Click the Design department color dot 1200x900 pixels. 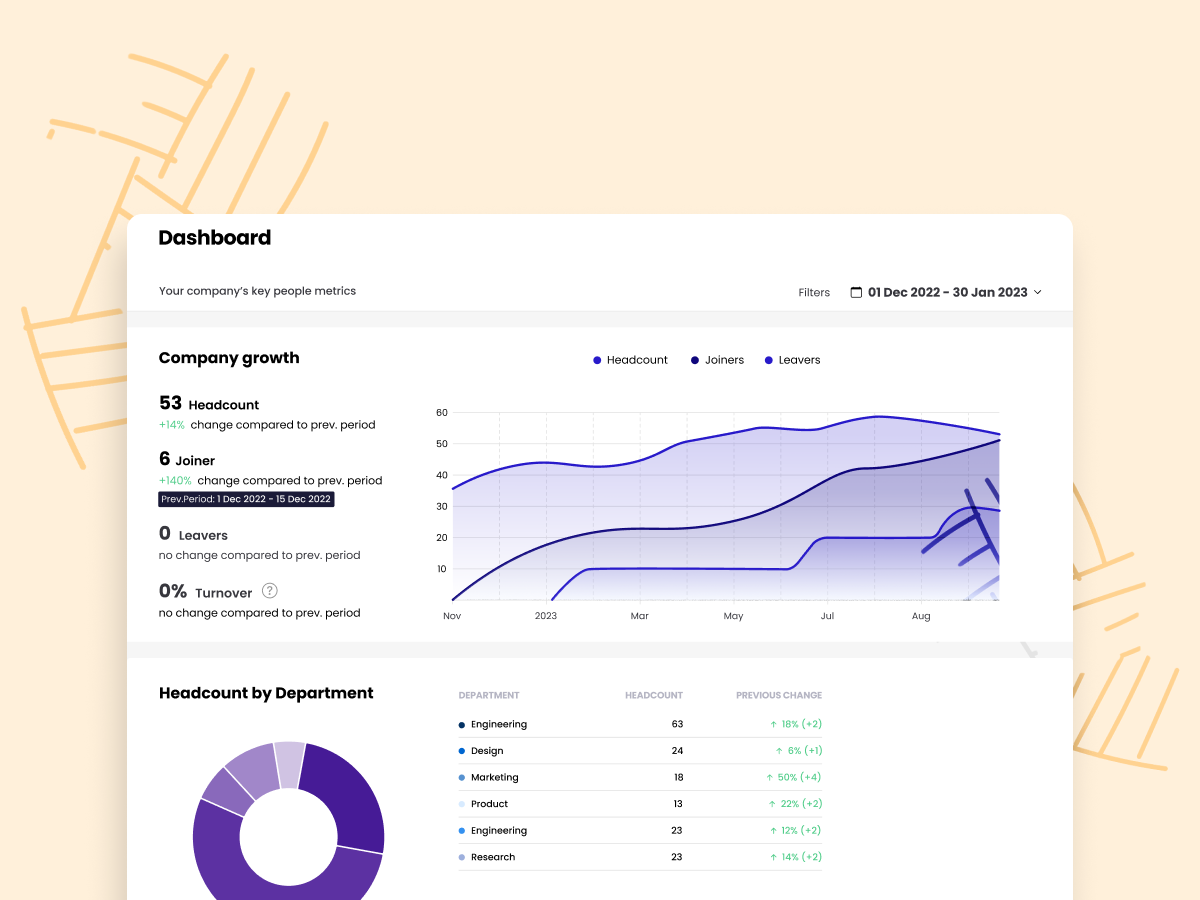point(461,750)
